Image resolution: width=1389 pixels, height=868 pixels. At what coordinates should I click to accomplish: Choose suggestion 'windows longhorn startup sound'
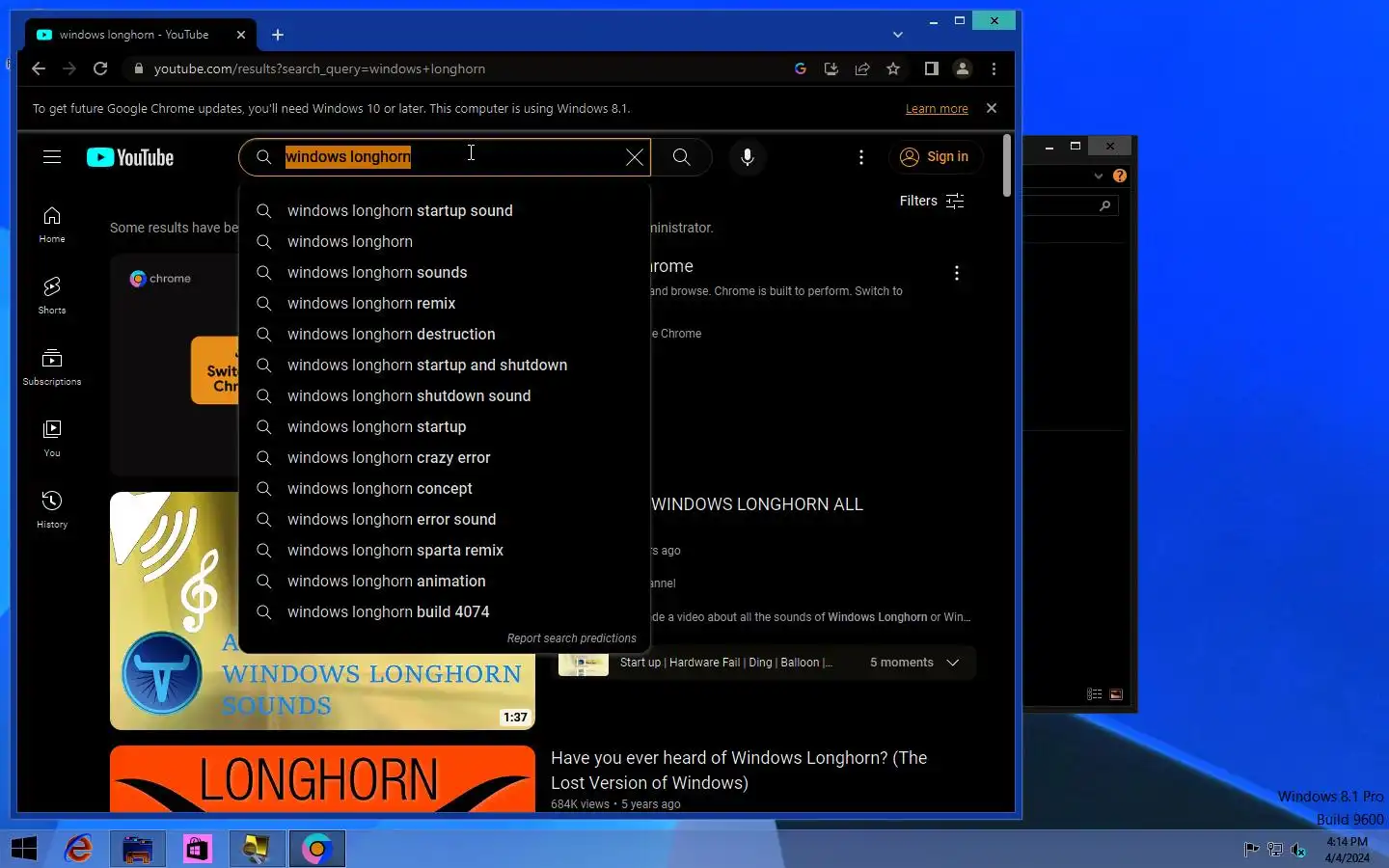click(x=445, y=210)
